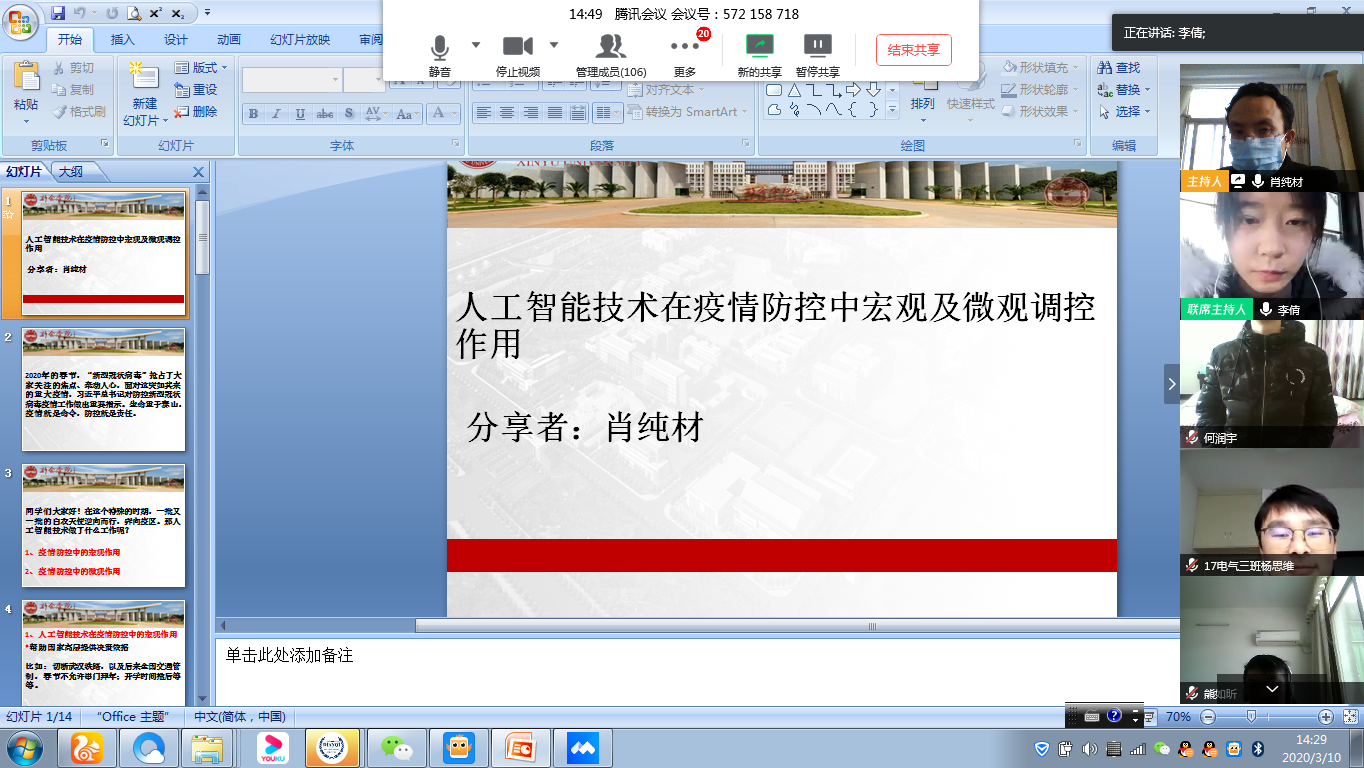Image resolution: width=1364 pixels, height=768 pixels.
Task: Switch to the 插入 ribbon tab
Action: [123, 40]
